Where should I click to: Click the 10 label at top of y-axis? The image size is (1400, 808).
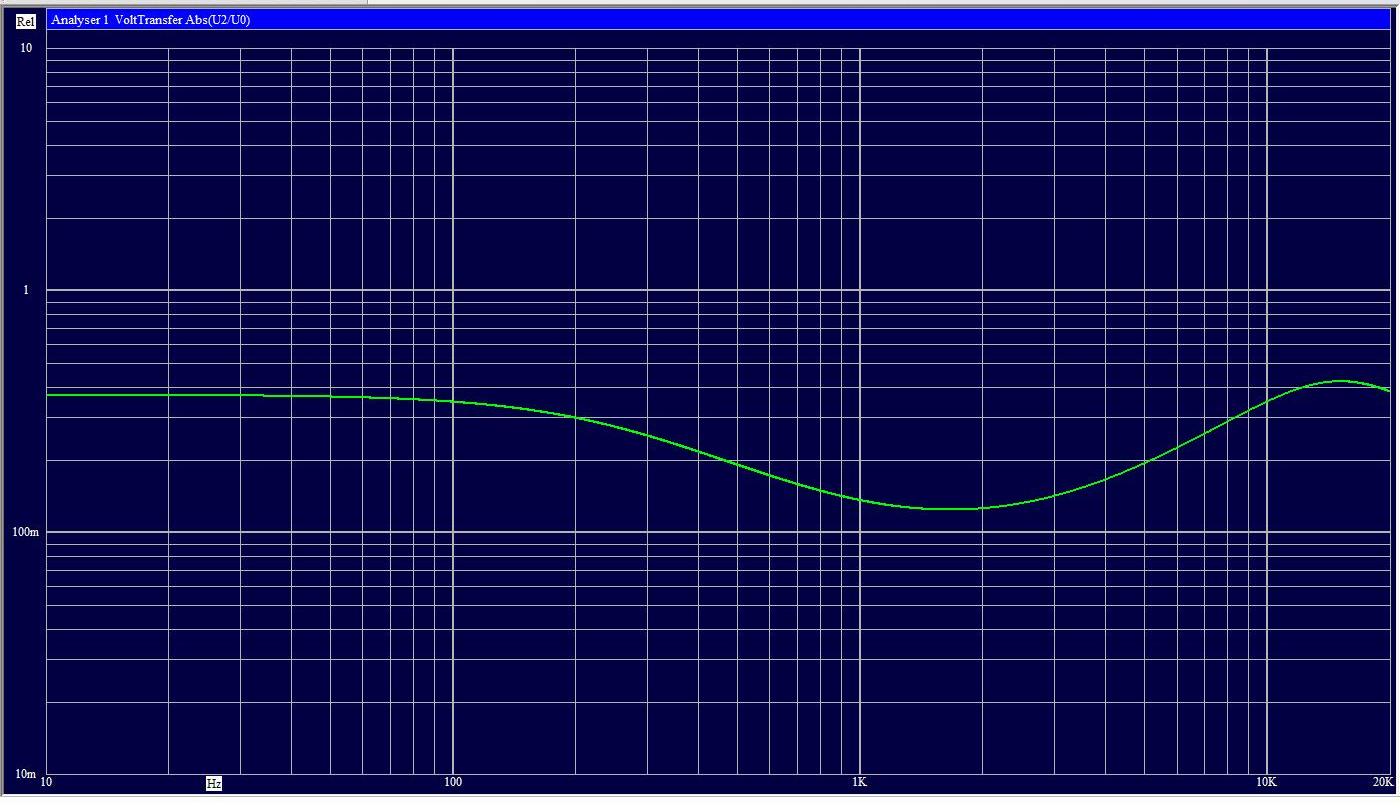(x=26, y=48)
